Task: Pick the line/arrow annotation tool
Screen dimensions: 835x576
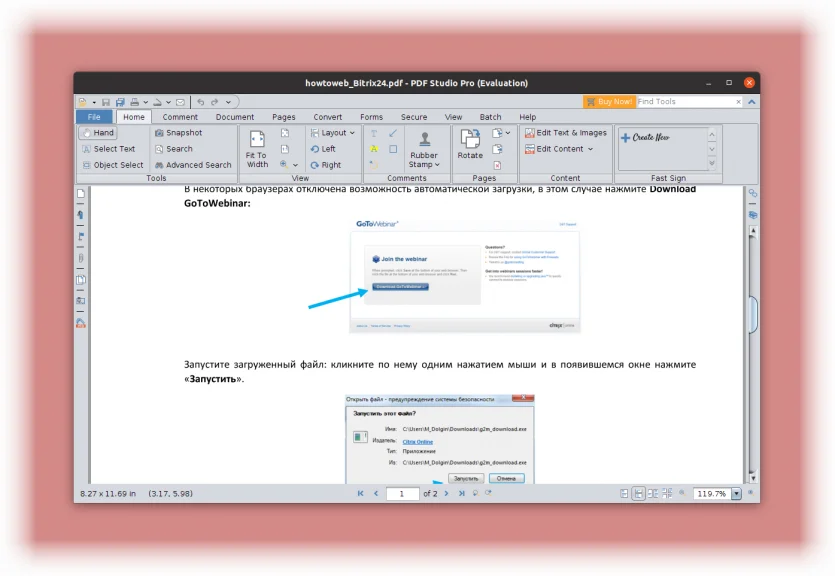Action: [x=393, y=133]
